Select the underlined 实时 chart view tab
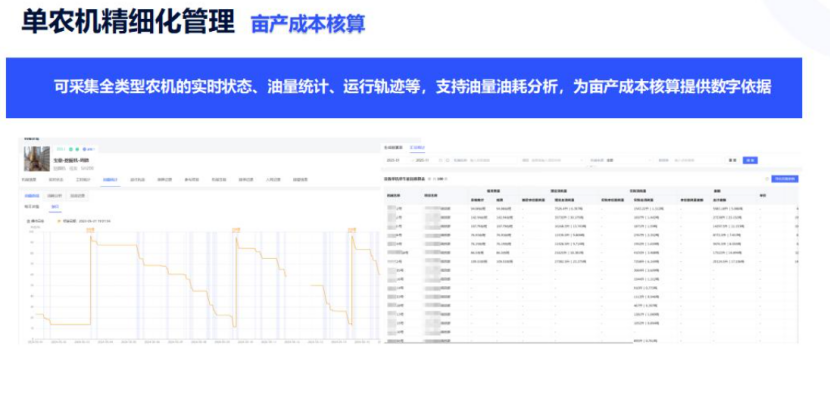 [55, 207]
